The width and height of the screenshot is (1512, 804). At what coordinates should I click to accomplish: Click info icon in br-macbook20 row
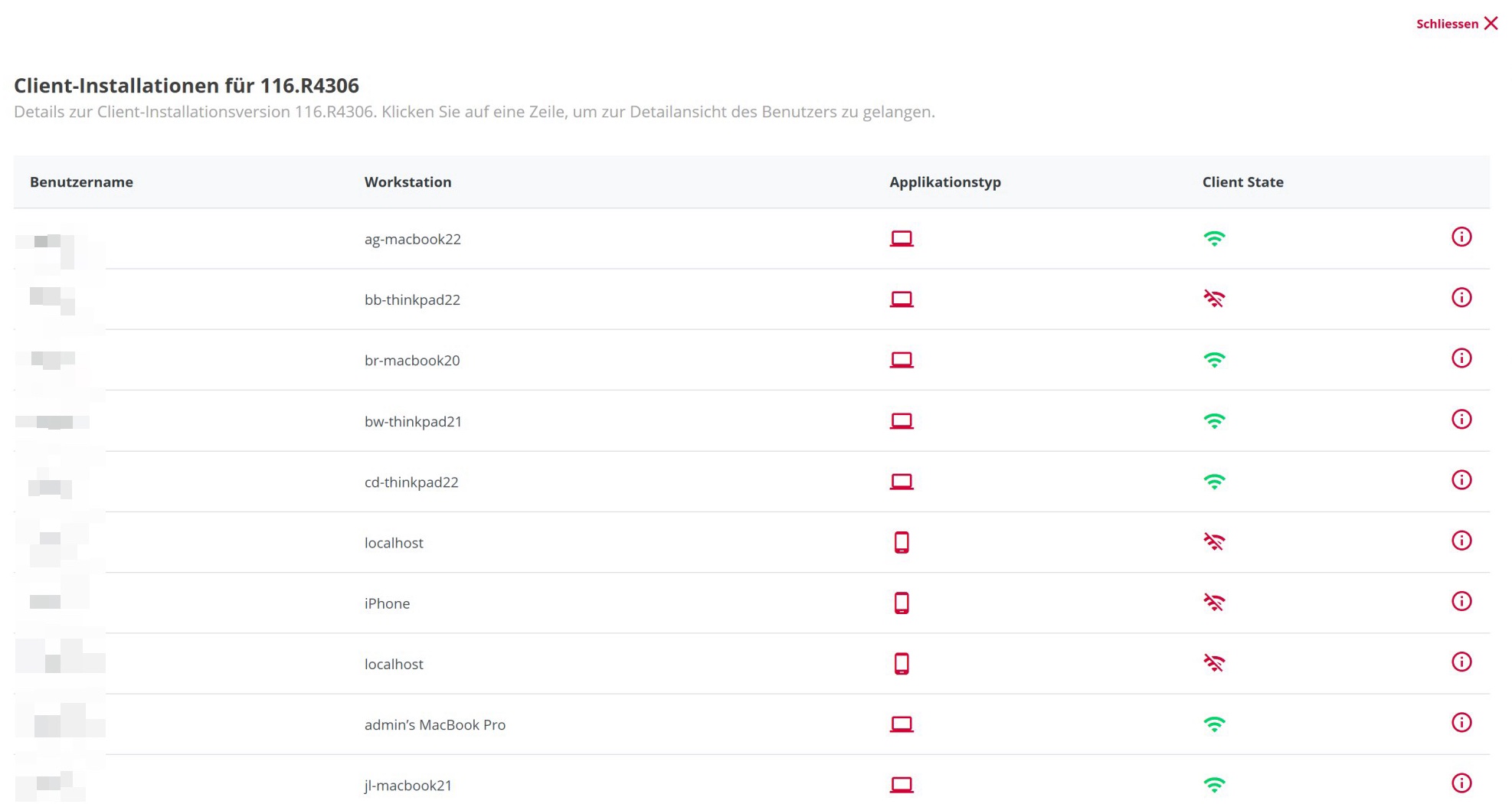tap(1461, 358)
